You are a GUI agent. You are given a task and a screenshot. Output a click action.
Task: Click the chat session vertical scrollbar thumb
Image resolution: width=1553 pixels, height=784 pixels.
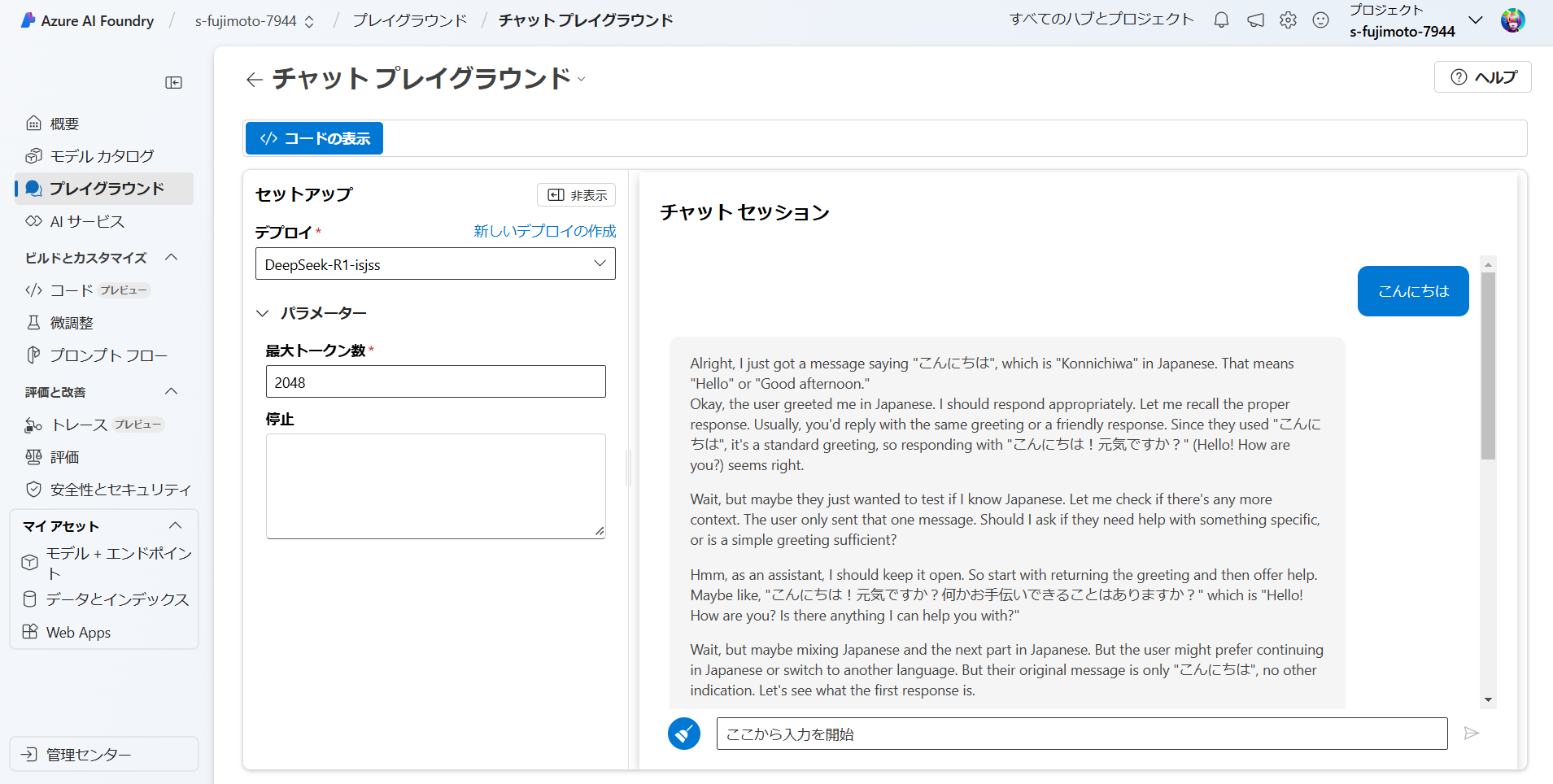1488,366
